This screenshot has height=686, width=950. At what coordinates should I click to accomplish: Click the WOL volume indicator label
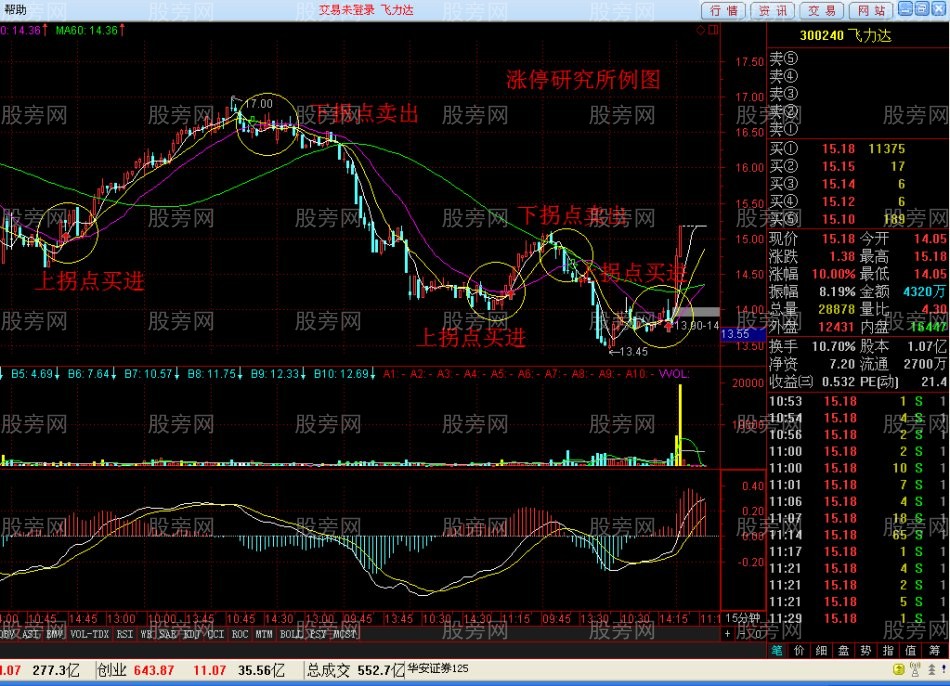pyautogui.click(x=674, y=374)
